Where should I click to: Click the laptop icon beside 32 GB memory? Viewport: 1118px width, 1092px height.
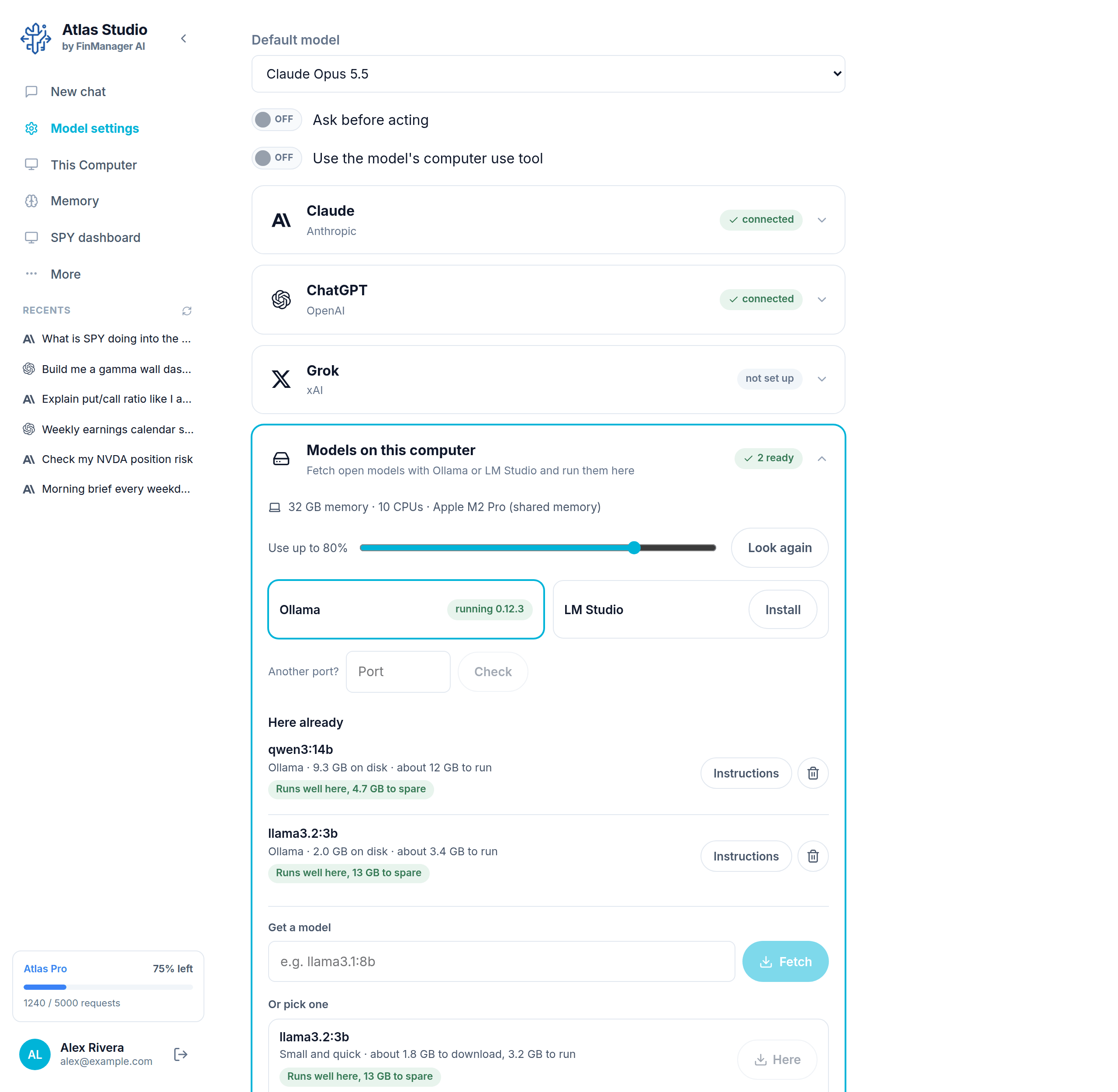point(275,508)
